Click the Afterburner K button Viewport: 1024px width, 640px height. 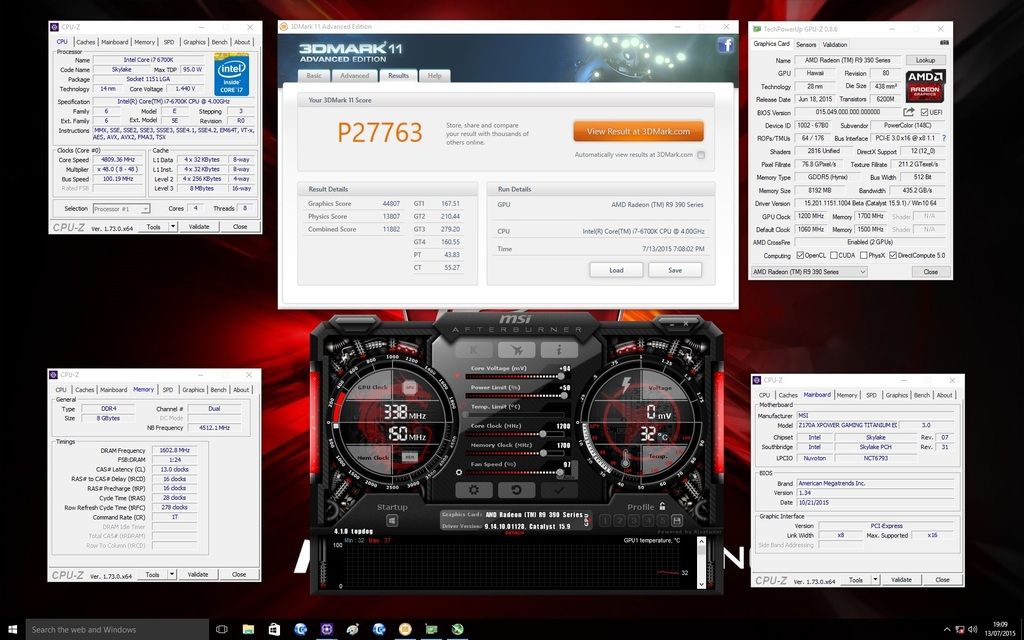coord(473,350)
